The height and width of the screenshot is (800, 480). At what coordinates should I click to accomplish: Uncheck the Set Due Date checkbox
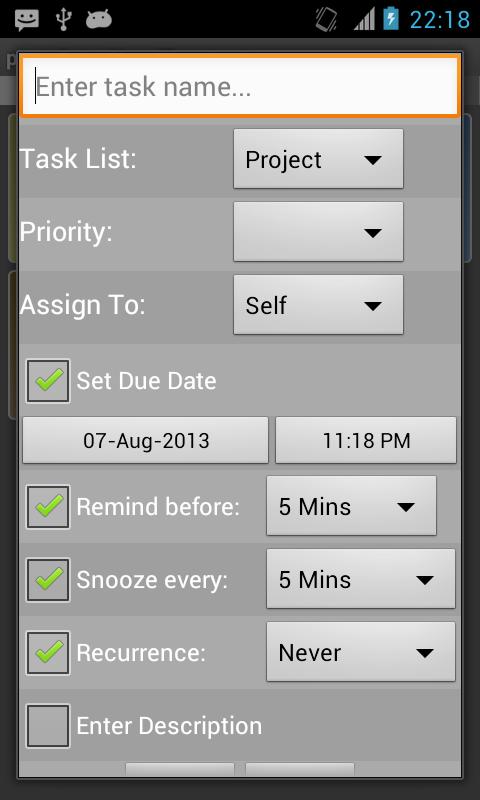48,381
